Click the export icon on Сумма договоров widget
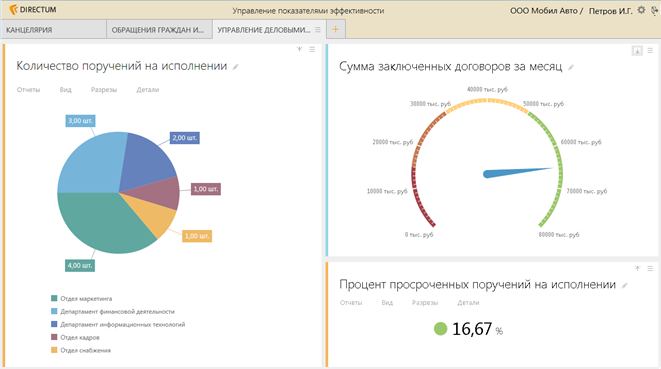This screenshot has height=369, width=661. [x=637, y=51]
